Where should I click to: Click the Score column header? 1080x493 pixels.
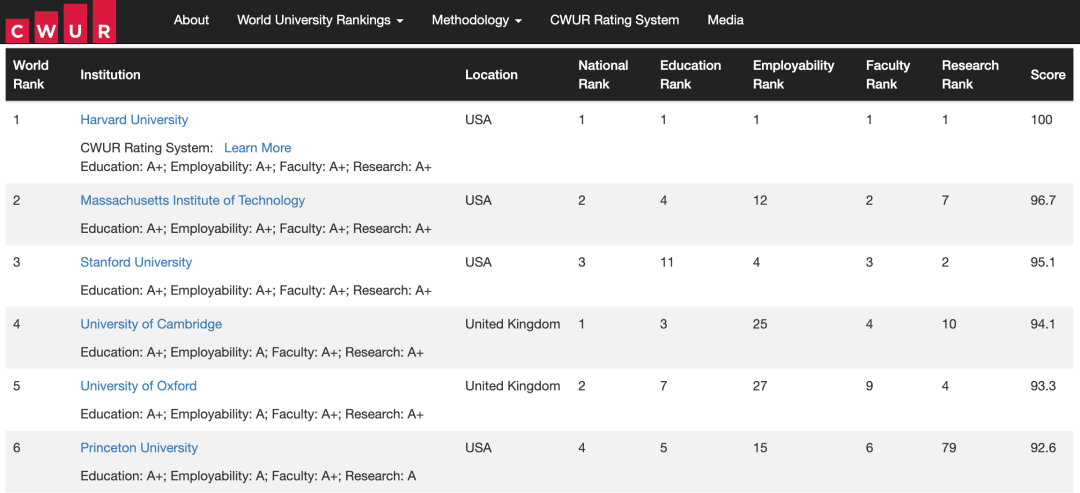click(1048, 75)
